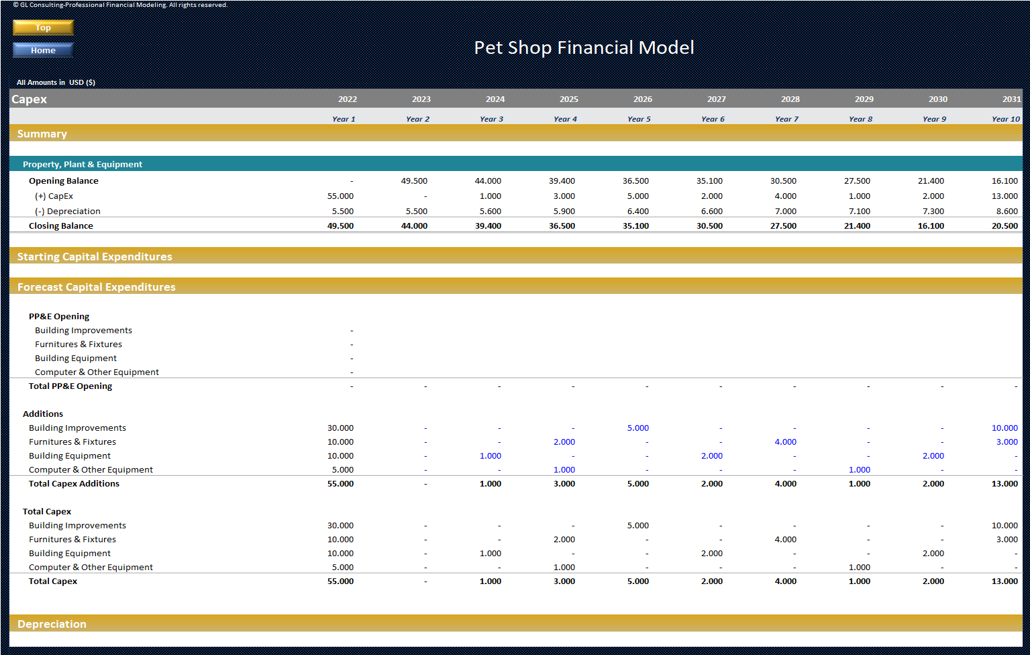Select the Closing Balance row label
The width and height of the screenshot is (1030, 655).
pos(61,225)
